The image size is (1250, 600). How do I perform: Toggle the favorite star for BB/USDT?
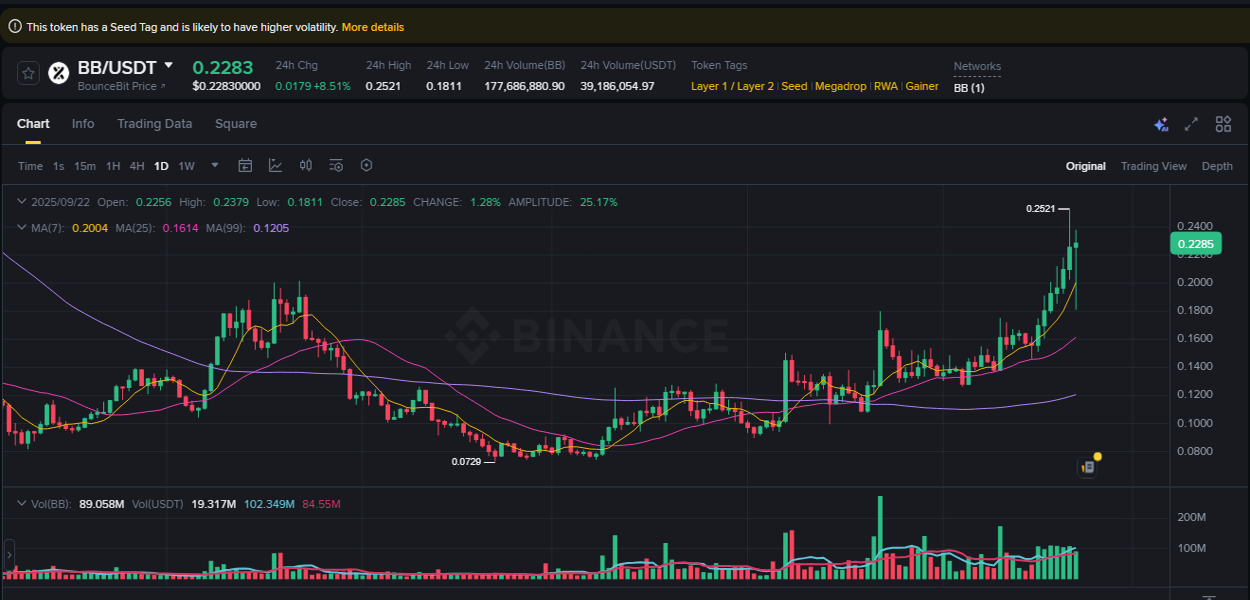pos(27,72)
